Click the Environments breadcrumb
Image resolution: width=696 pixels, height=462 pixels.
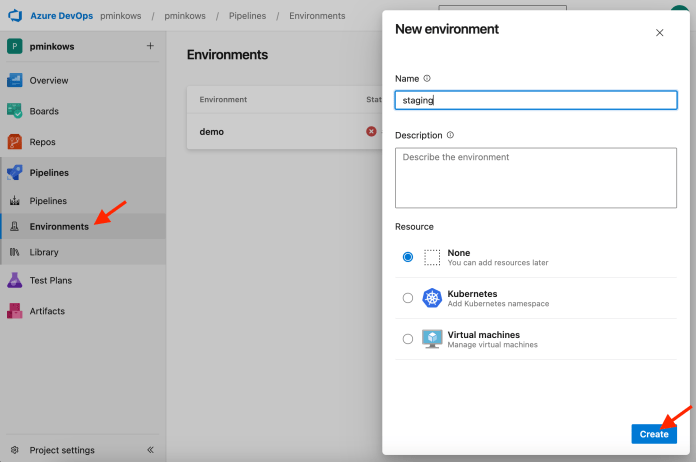click(x=317, y=16)
